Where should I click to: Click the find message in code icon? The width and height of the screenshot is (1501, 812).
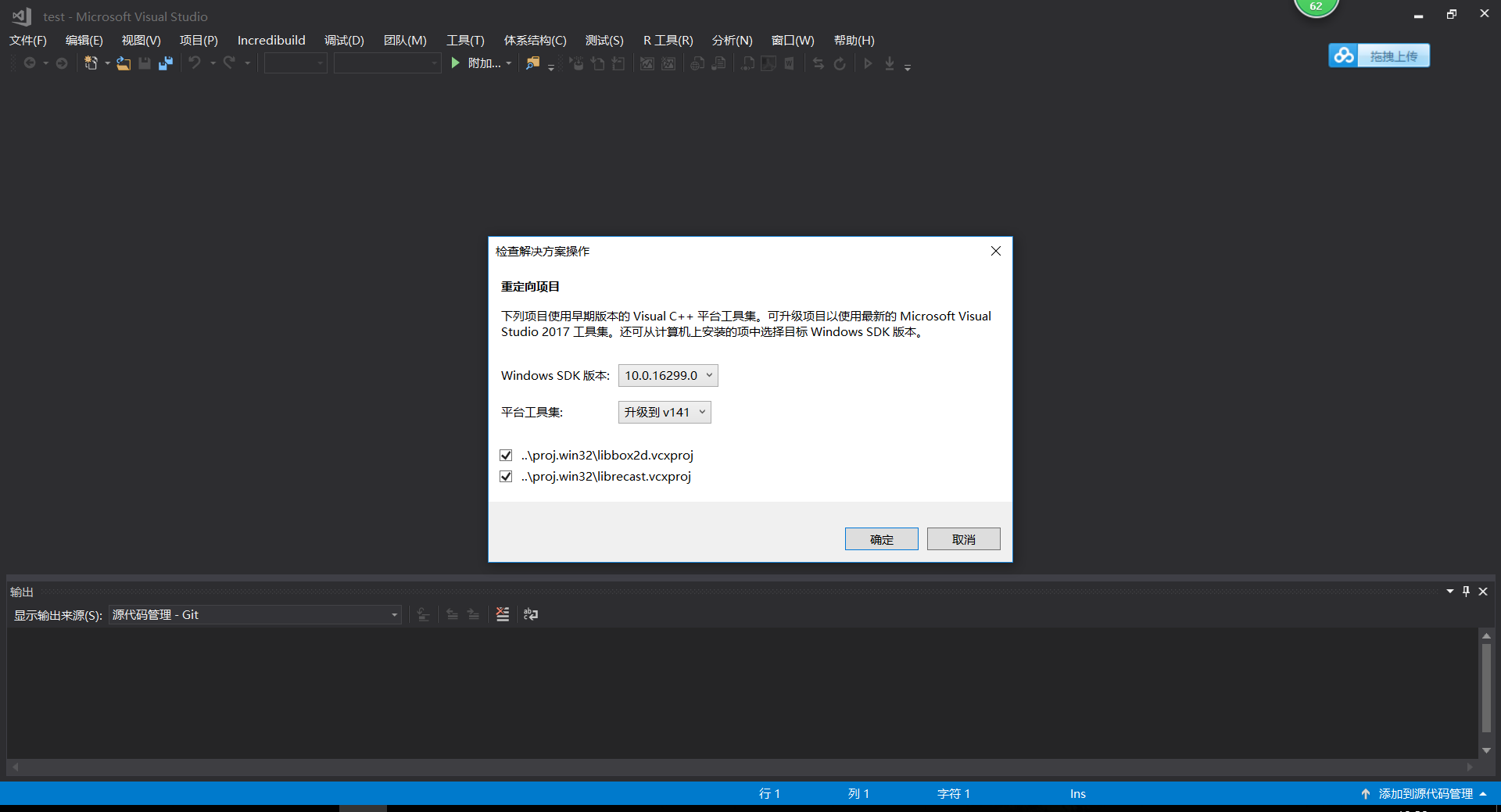point(423,614)
